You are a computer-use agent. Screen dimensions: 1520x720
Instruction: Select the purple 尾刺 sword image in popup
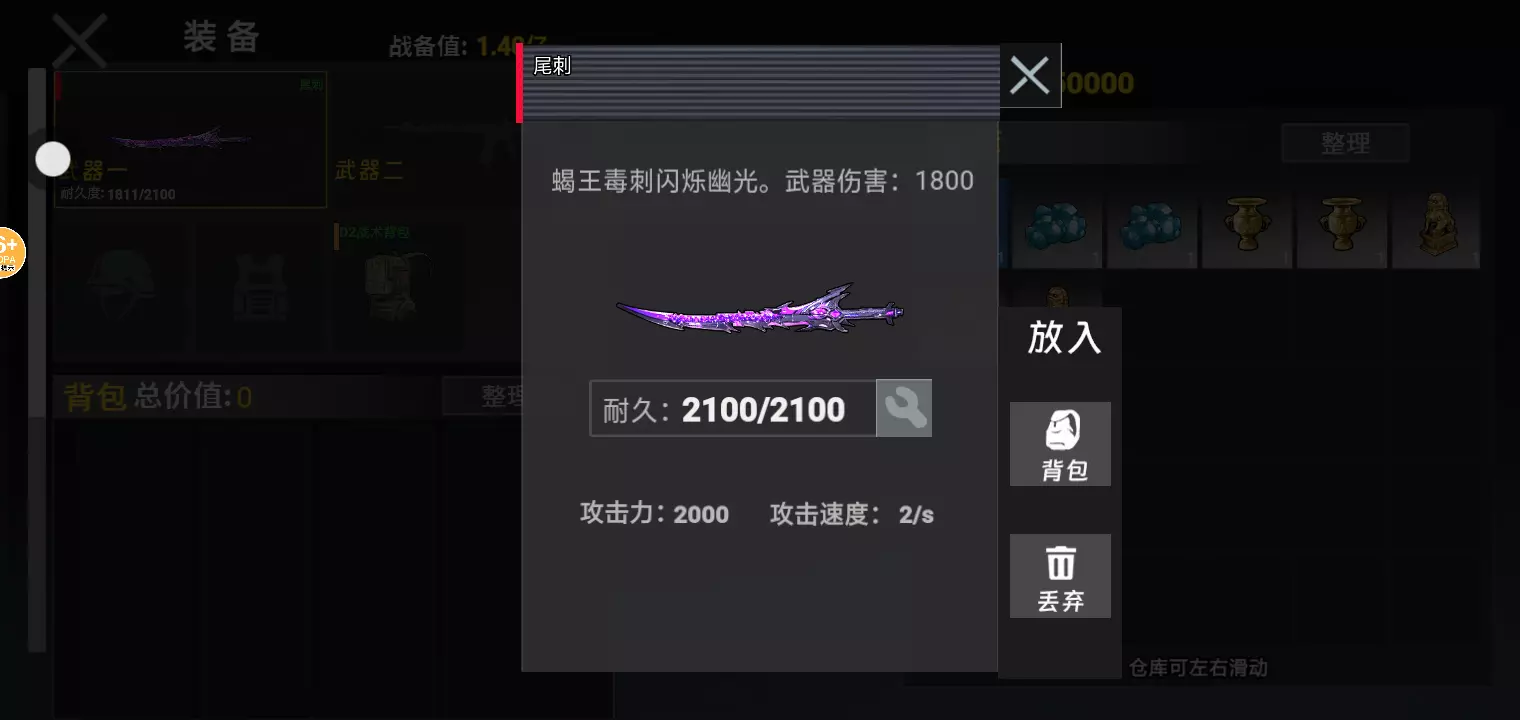coord(760,309)
